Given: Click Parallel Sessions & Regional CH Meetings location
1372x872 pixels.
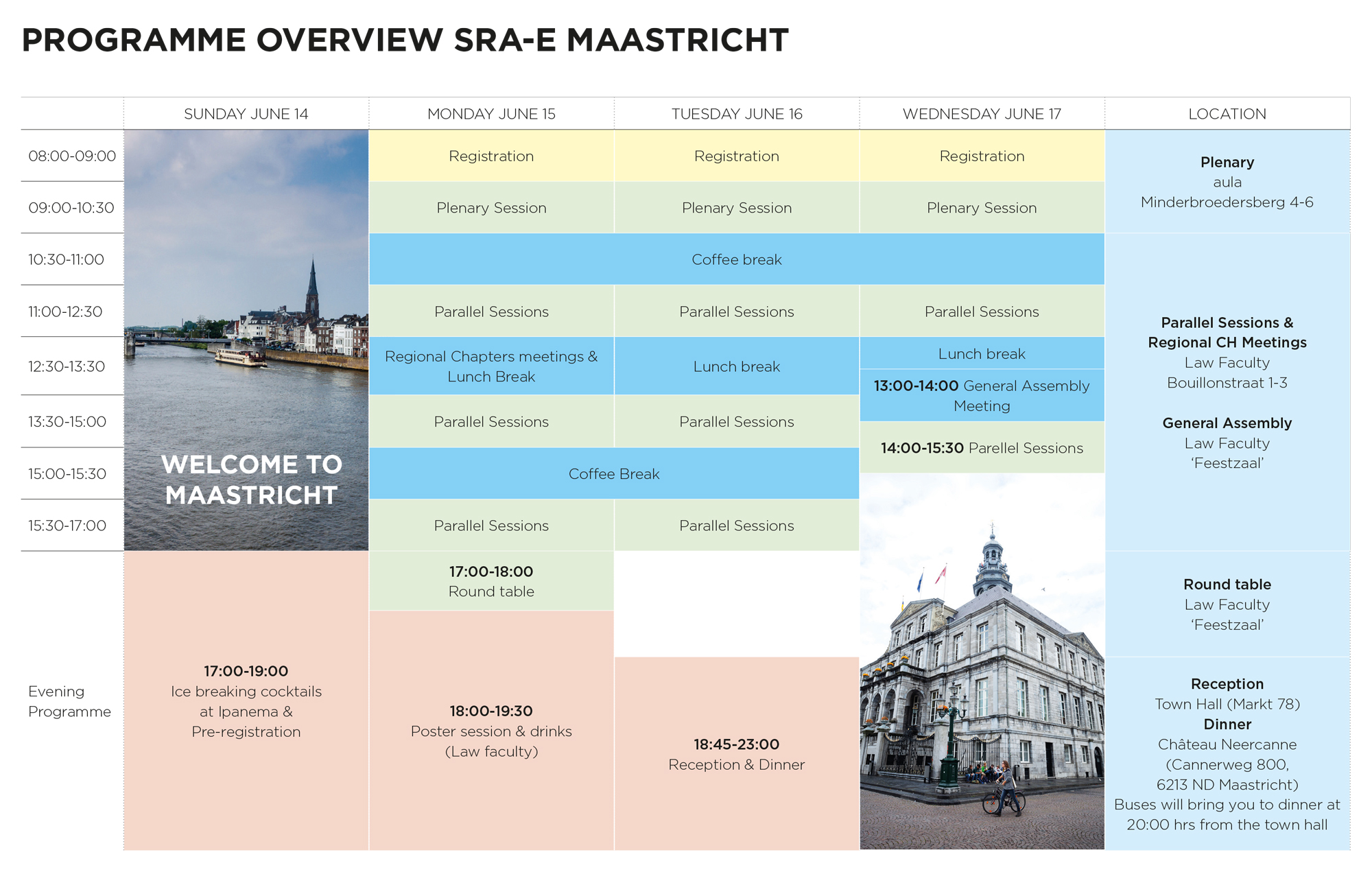Looking at the screenshot, I should coord(1227,352).
